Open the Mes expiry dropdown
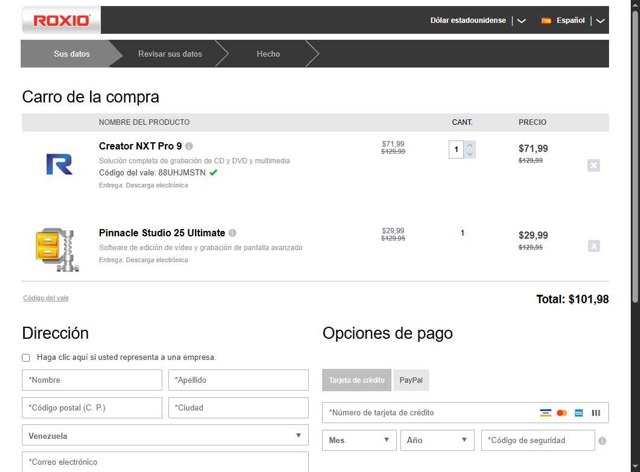The image size is (640, 472). pos(359,440)
